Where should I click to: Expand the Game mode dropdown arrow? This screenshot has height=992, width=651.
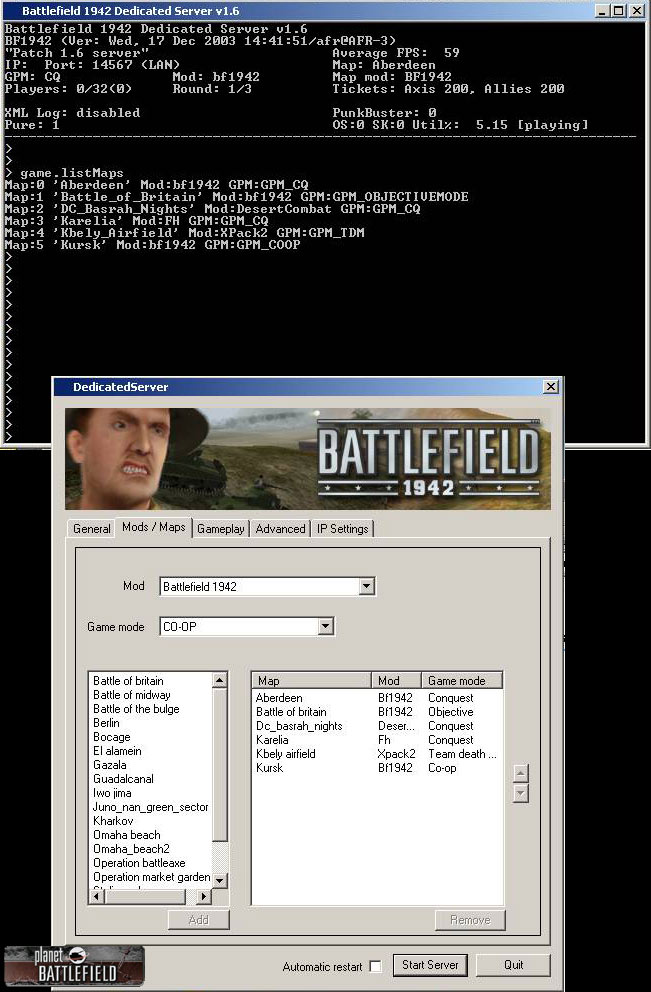[325, 626]
